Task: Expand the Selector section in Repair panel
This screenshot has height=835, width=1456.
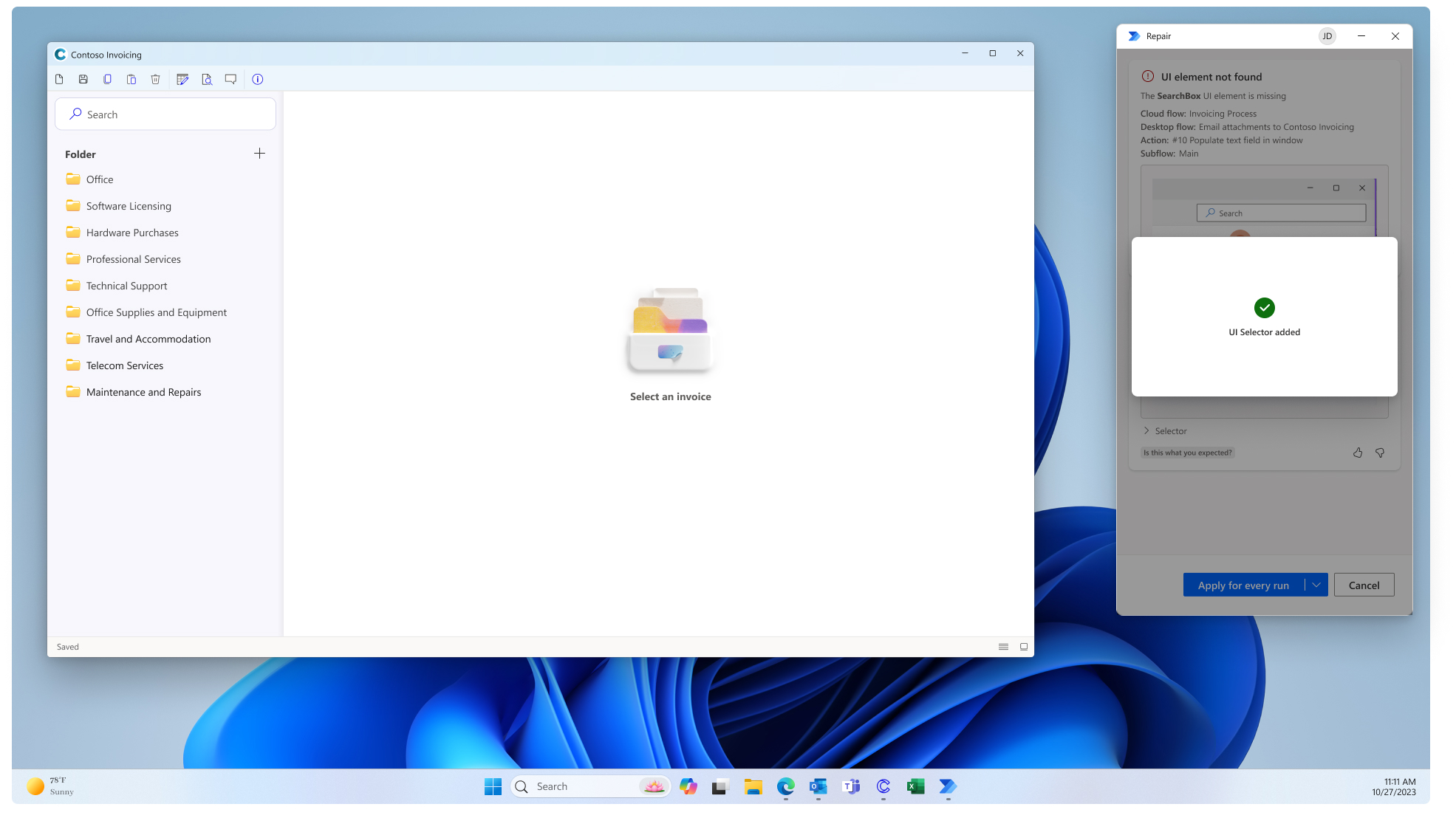Action: click(1147, 430)
